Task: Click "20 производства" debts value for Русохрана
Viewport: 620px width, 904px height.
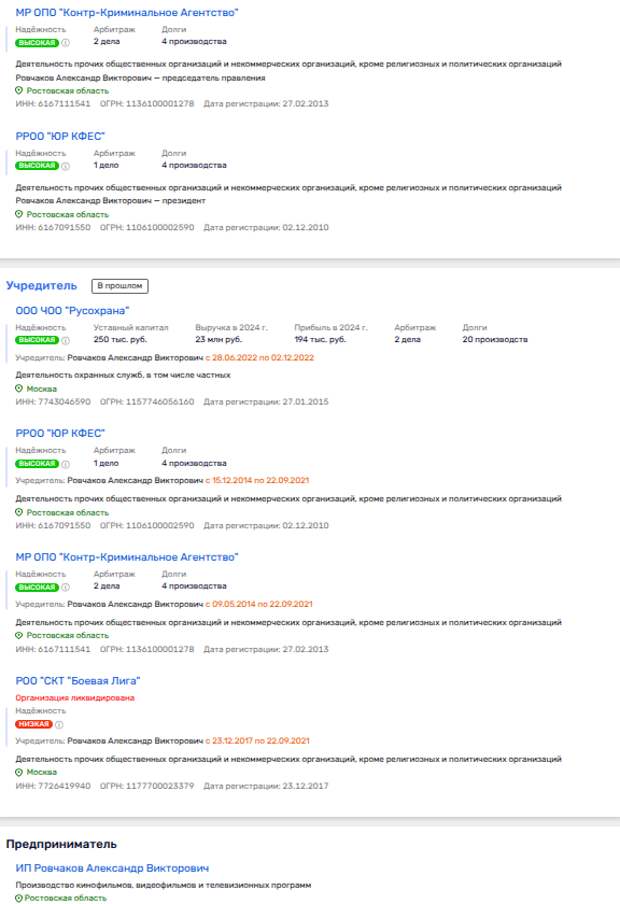Action: coord(495,340)
